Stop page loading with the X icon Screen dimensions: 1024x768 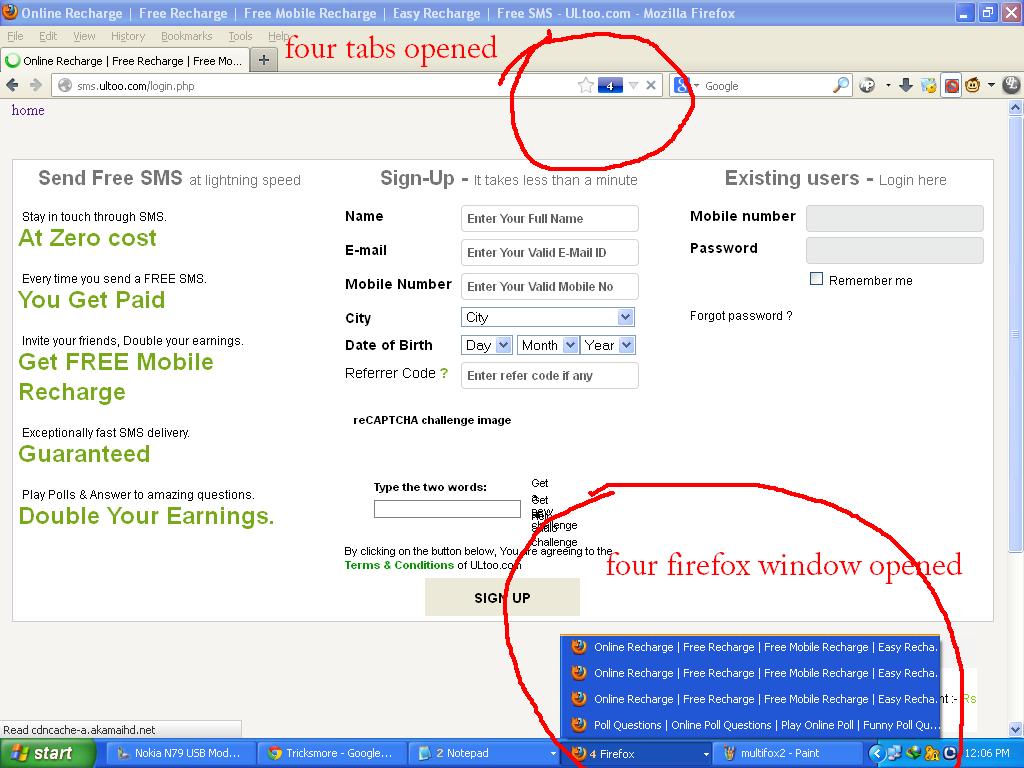coord(651,86)
